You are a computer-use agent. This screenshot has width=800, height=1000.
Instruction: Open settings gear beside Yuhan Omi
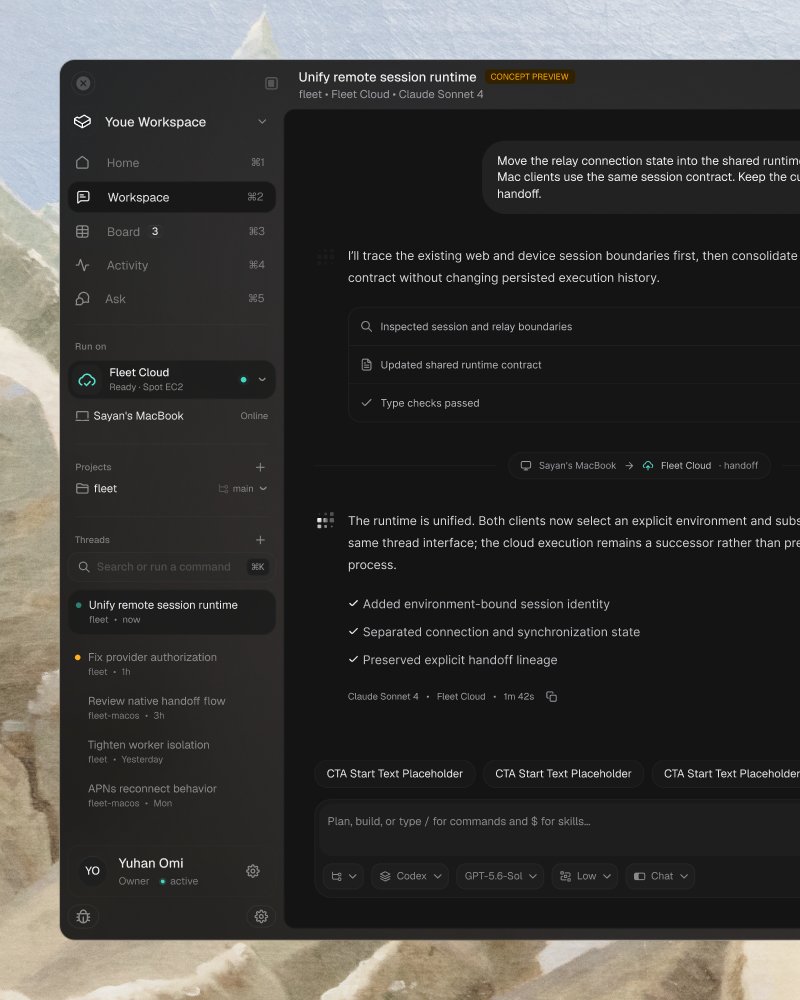[253, 871]
